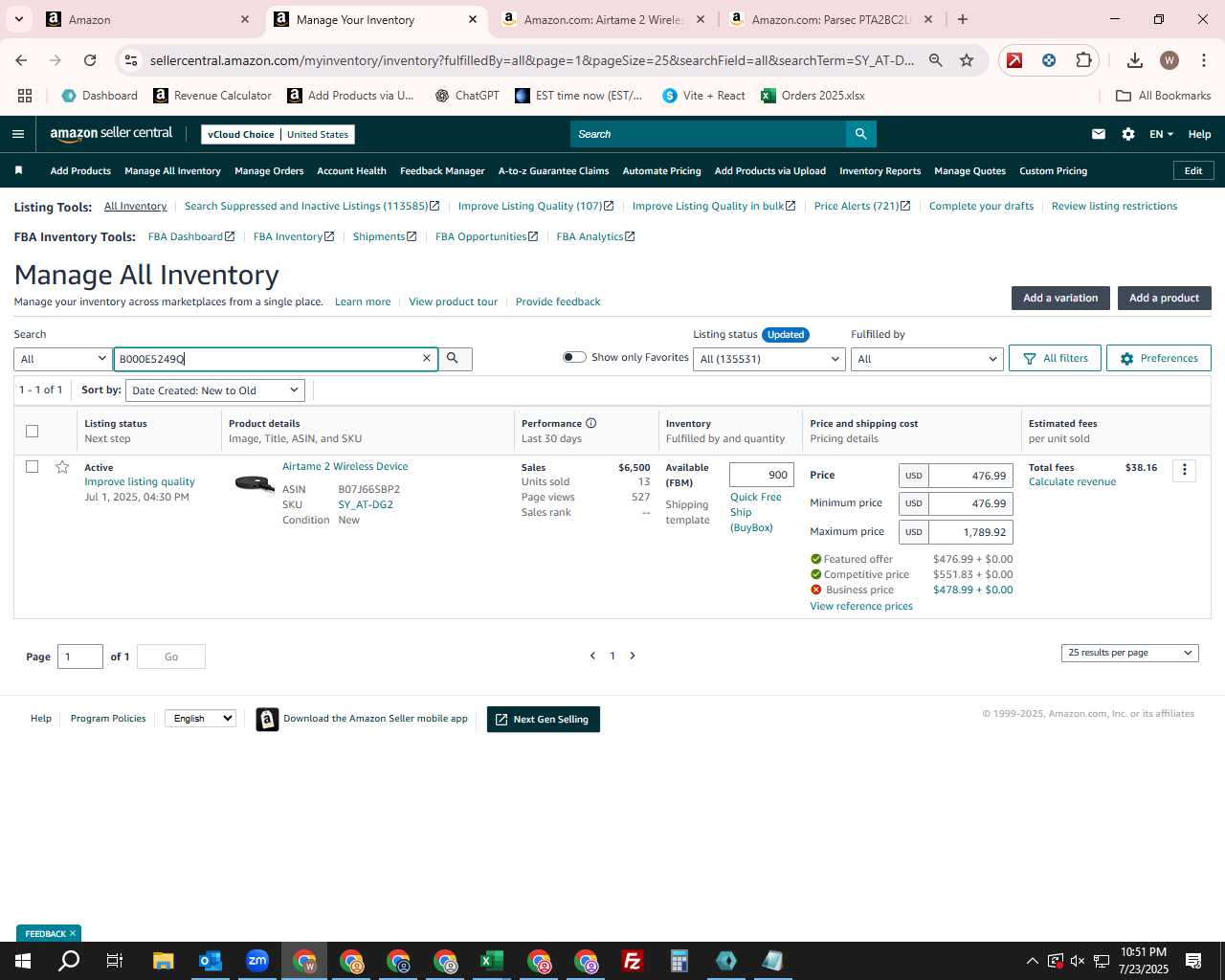The height and width of the screenshot is (980, 1225).
Task: Open the search field All dropdown
Action: pos(62,359)
